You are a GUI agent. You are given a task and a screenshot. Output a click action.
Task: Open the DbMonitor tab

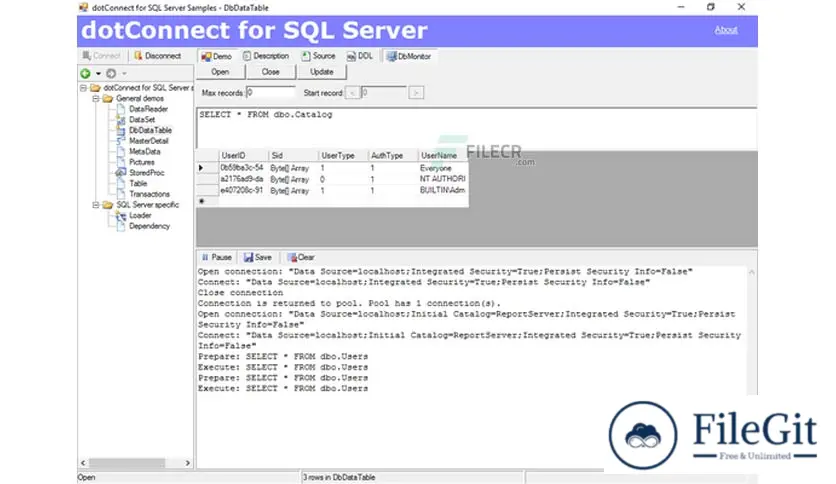tap(408, 56)
